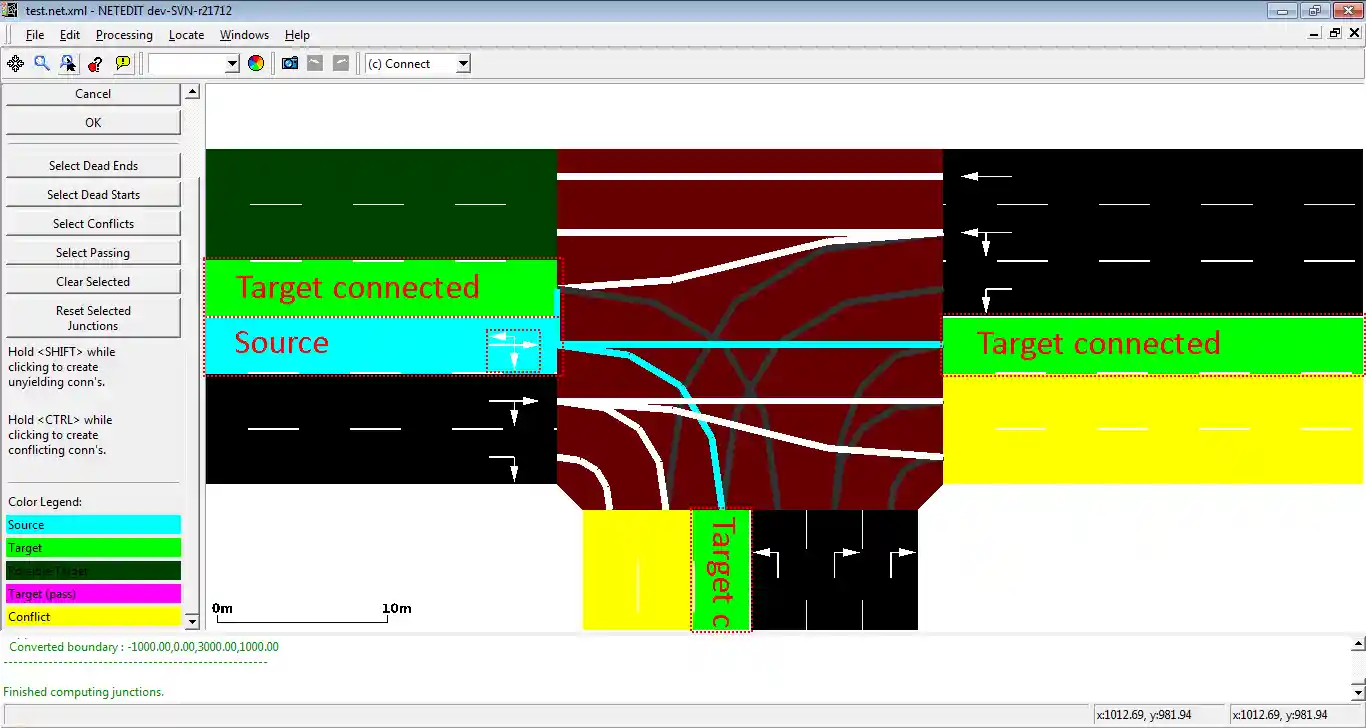The width and height of the screenshot is (1366, 728).
Task: Click the red question mark help icon
Action: [x=95, y=64]
